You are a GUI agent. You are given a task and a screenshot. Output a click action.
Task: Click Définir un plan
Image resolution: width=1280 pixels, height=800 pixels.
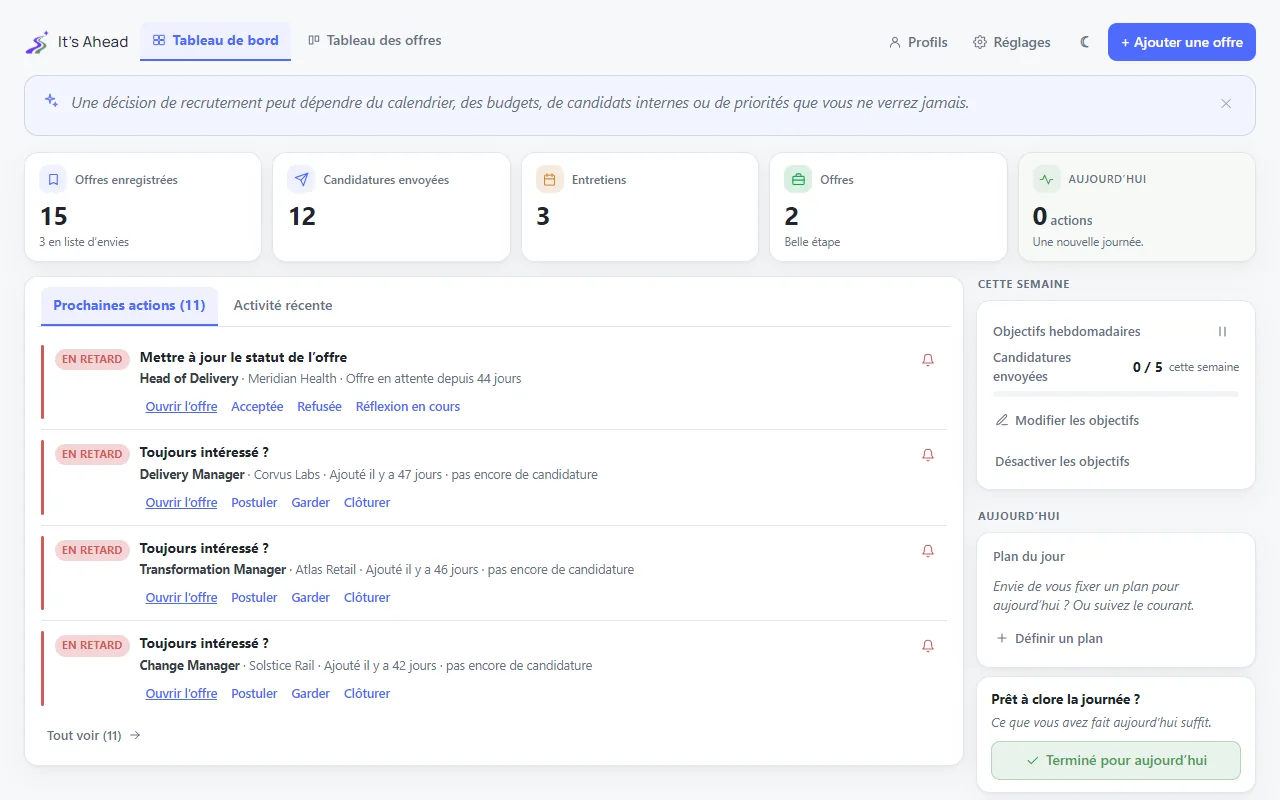(x=1049, y=639)
